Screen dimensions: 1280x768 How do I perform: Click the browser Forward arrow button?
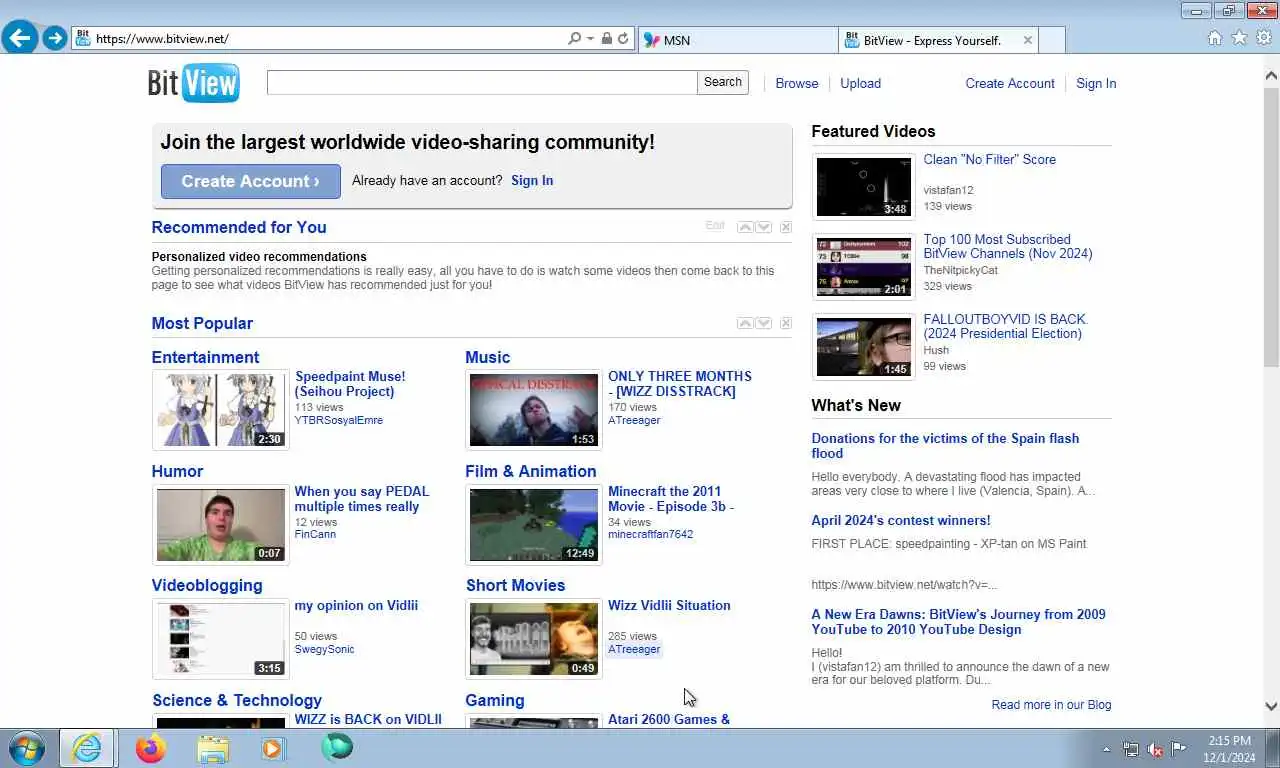tap(55, 39)
